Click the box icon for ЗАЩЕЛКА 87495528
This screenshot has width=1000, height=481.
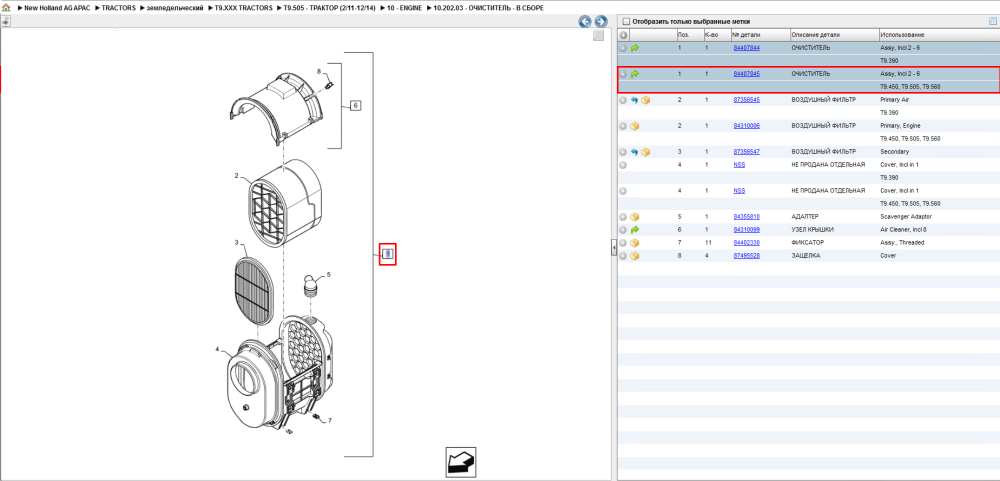pyautogui.click(x=635, y=256)
